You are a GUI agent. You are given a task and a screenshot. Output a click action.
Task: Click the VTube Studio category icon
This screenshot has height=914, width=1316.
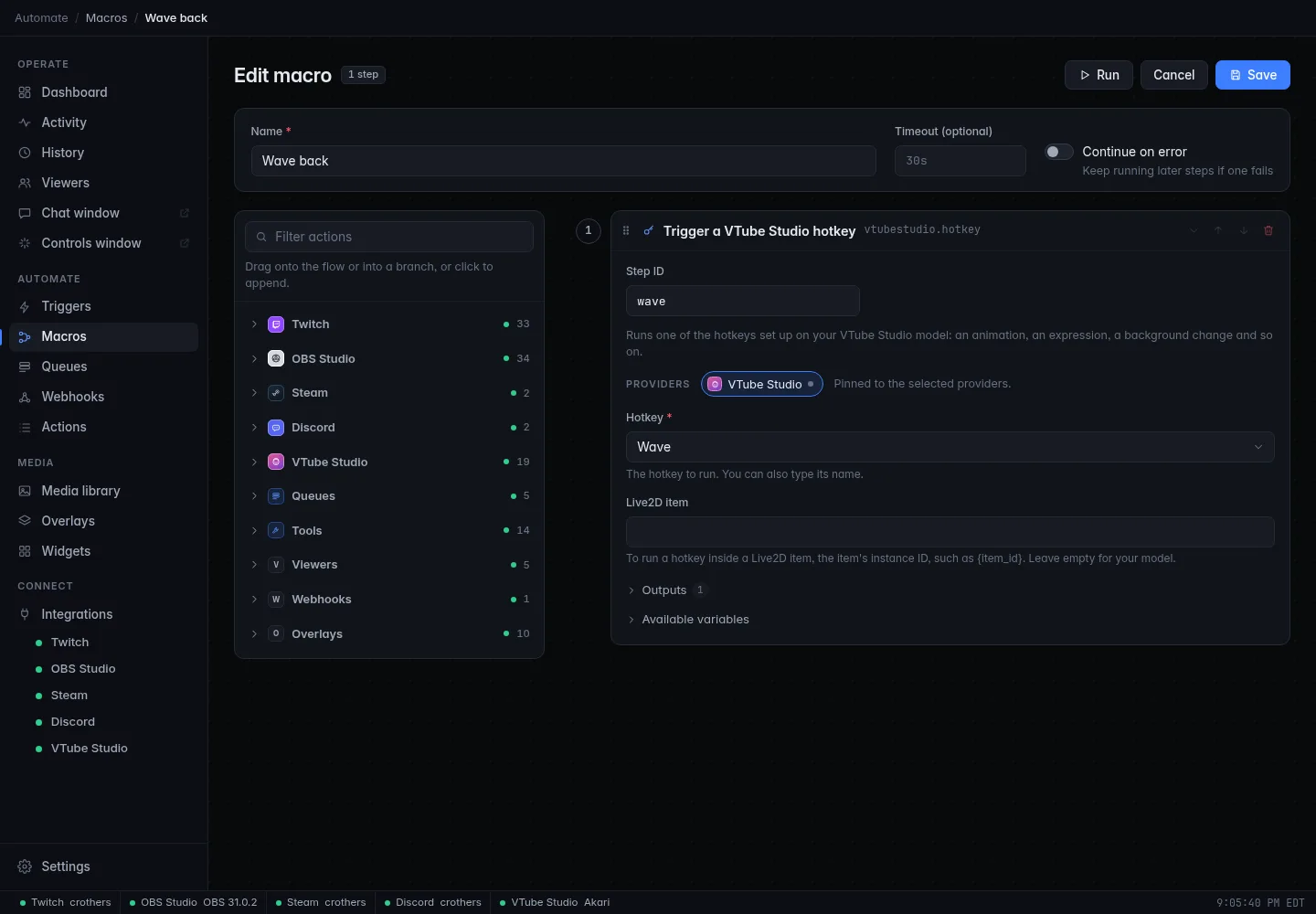tap(276, 462)
